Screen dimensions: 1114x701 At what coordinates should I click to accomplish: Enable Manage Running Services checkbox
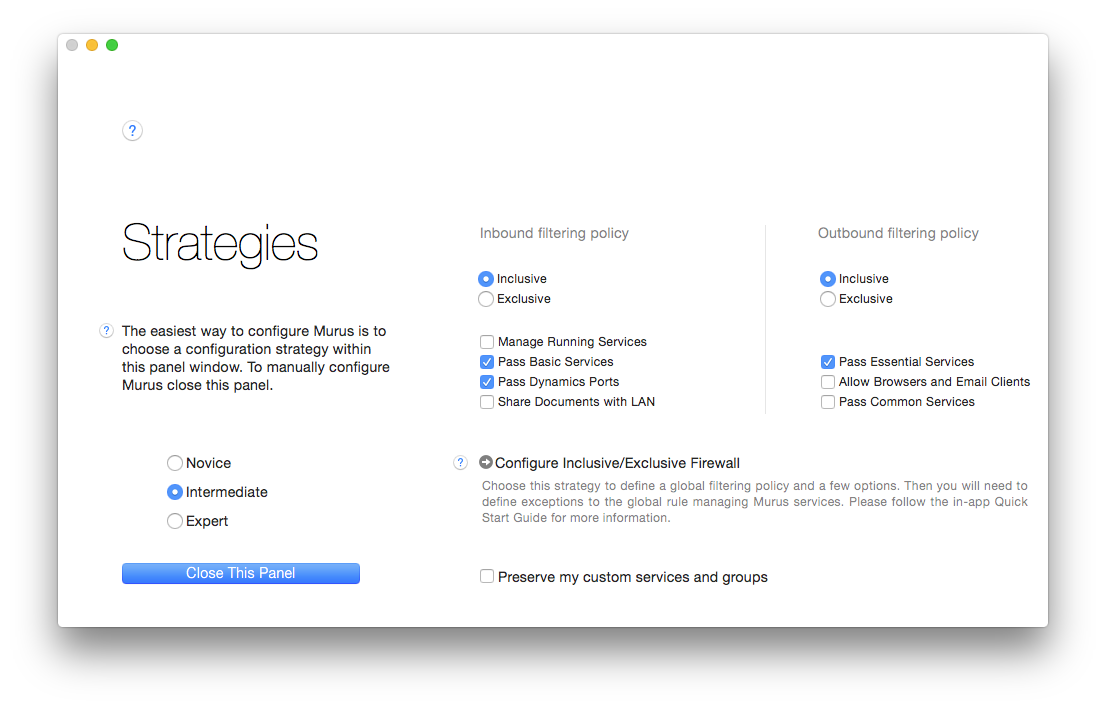487,342
